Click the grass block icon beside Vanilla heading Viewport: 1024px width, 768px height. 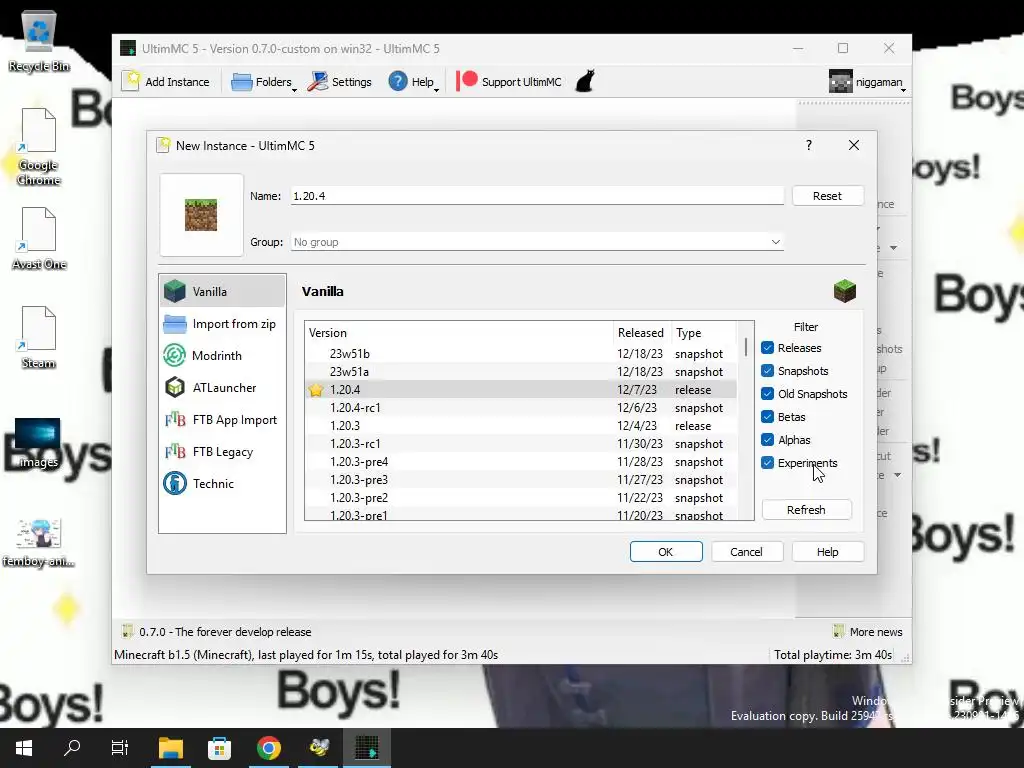pos(845,291)
